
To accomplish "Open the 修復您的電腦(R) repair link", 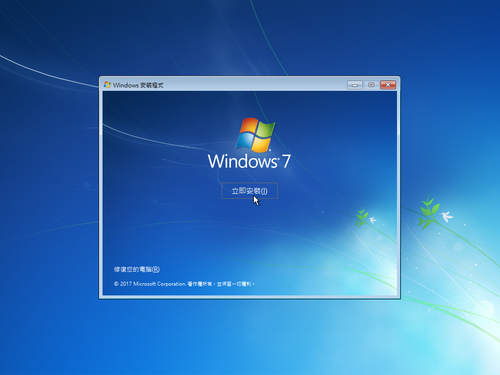I will click(x=137, y=269).
